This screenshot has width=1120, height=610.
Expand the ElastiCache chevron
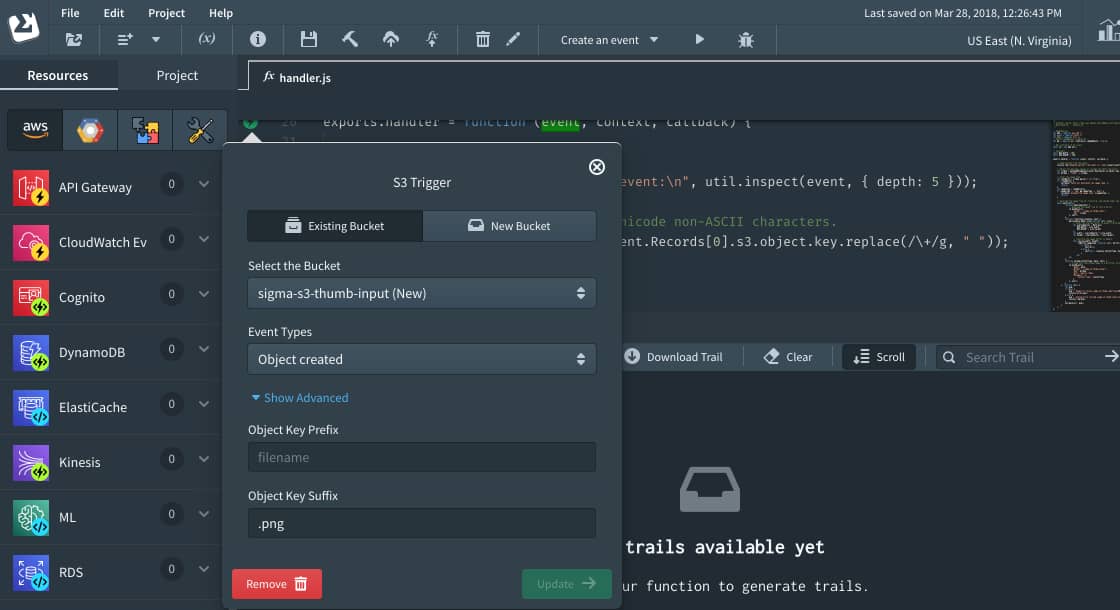pyautogui.click(x=204, y=404)
